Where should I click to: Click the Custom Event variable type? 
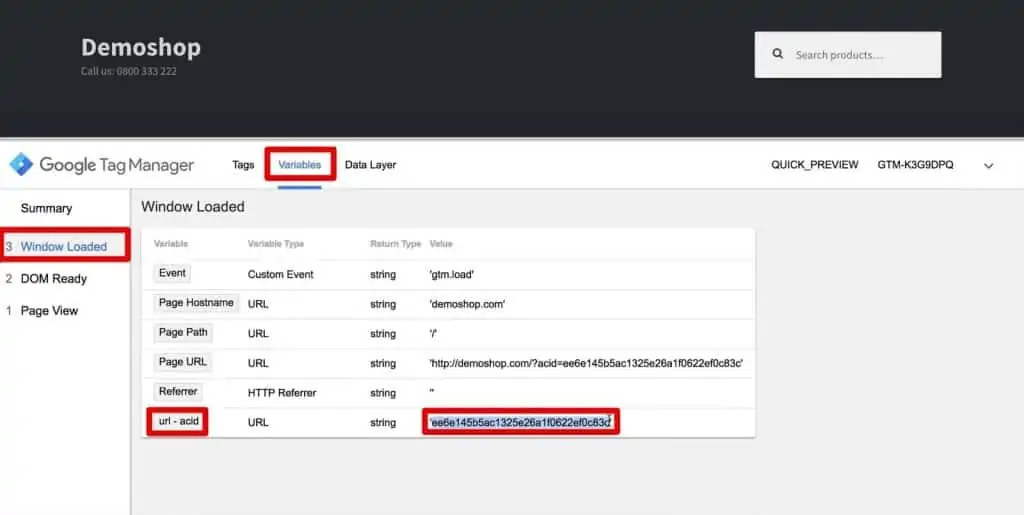click(x=281, y=274)
